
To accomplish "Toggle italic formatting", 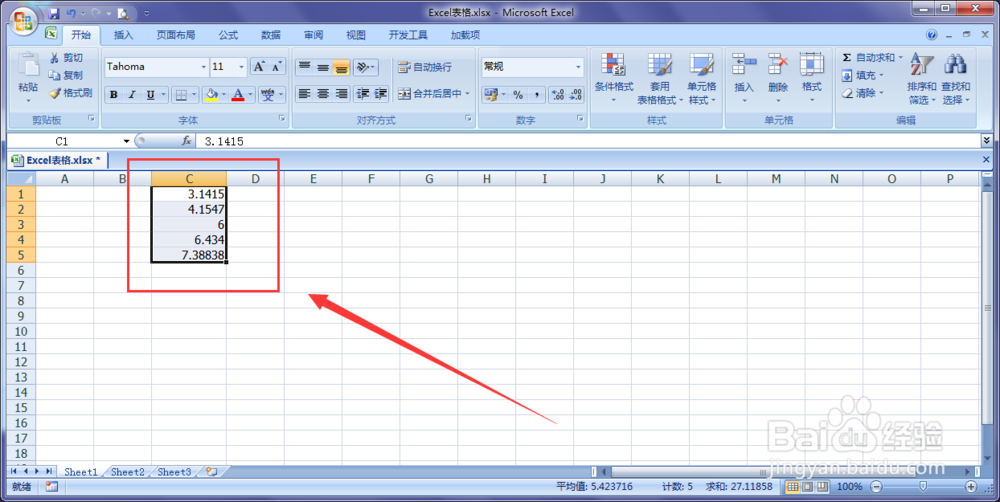I will pyautogui.click(x=132, y=94).
